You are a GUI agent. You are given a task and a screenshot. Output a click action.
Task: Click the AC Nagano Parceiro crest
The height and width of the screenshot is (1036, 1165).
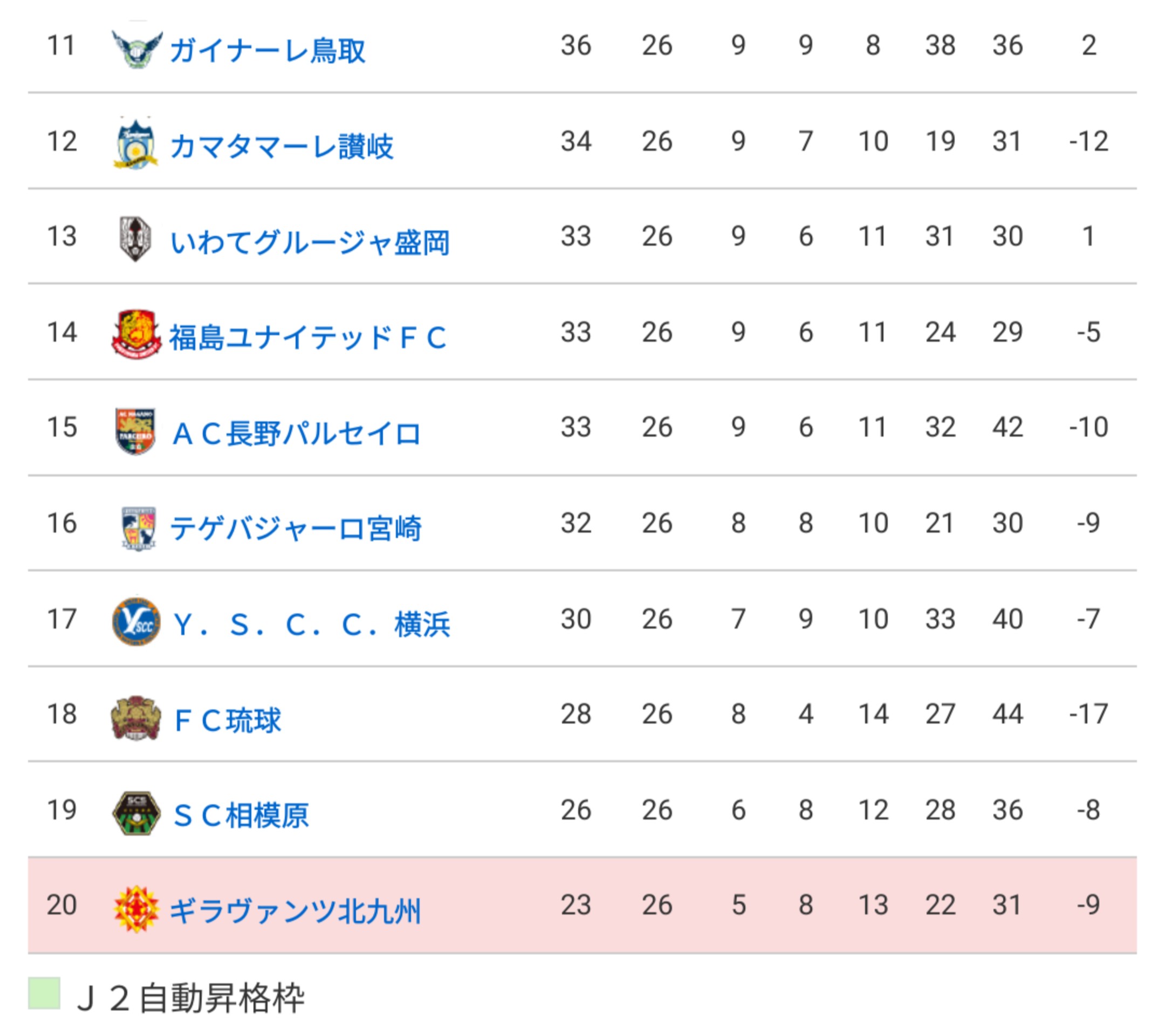coord(136,431)
